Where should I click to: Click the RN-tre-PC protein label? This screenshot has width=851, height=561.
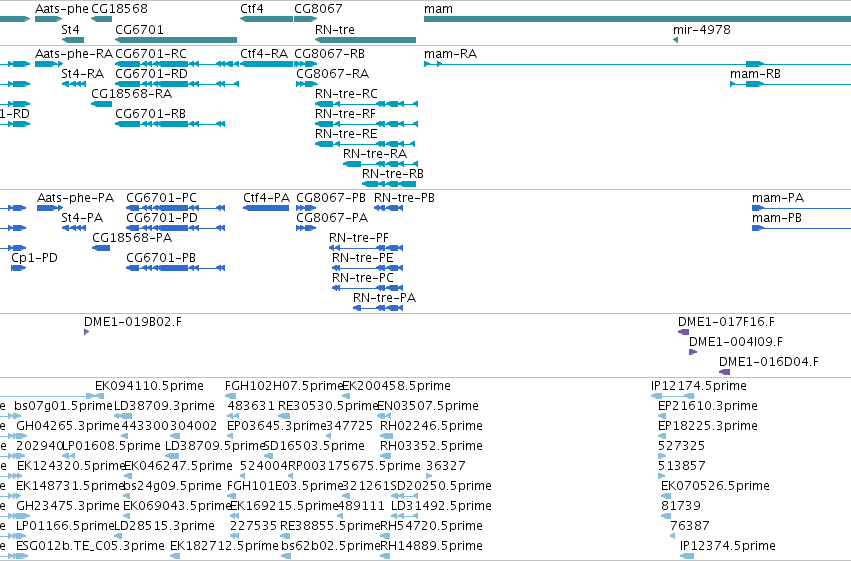(363, 278)
